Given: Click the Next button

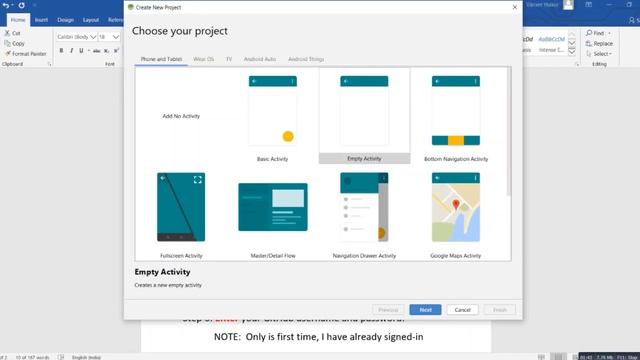Looking at the screenshot, I should [x=425, y=310].
